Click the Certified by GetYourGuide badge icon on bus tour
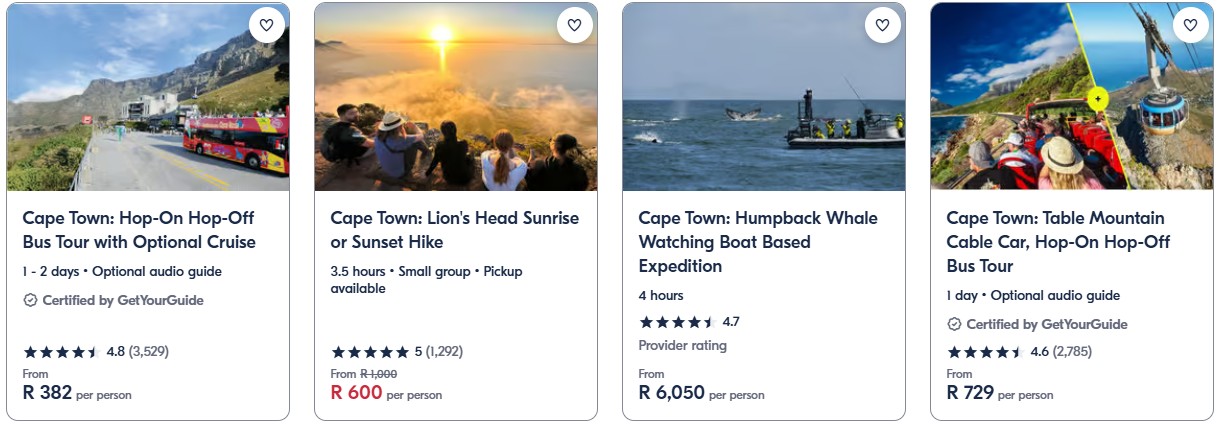Screen dimensions: 1217x425 click(30, 300)
